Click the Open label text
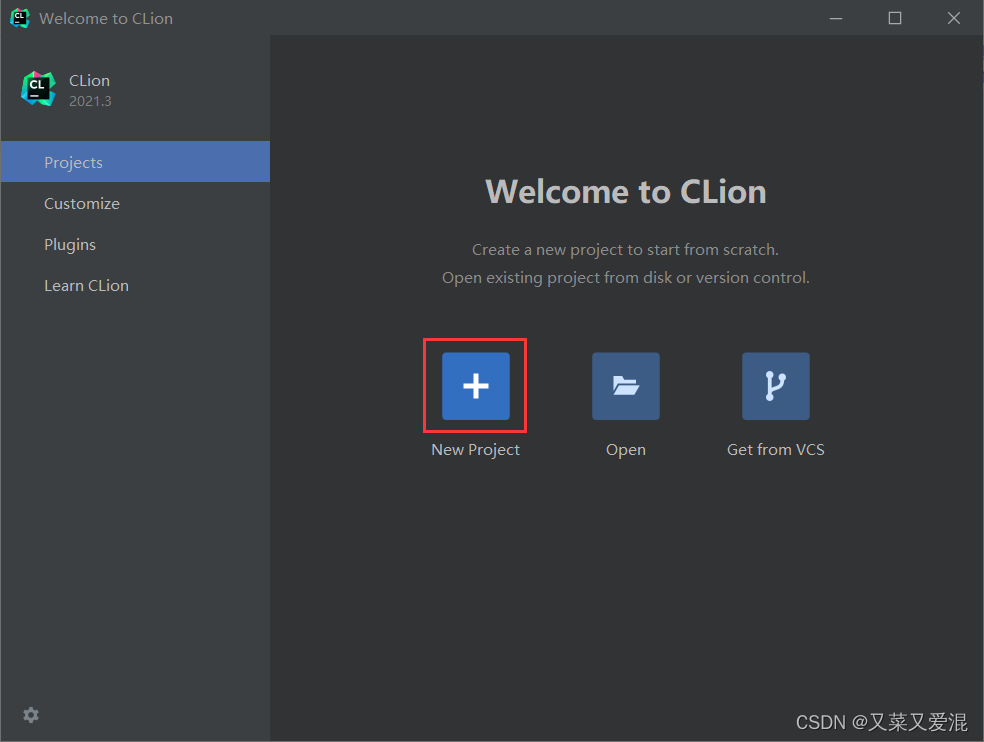The image size is (984, 742). pos(626,450)
